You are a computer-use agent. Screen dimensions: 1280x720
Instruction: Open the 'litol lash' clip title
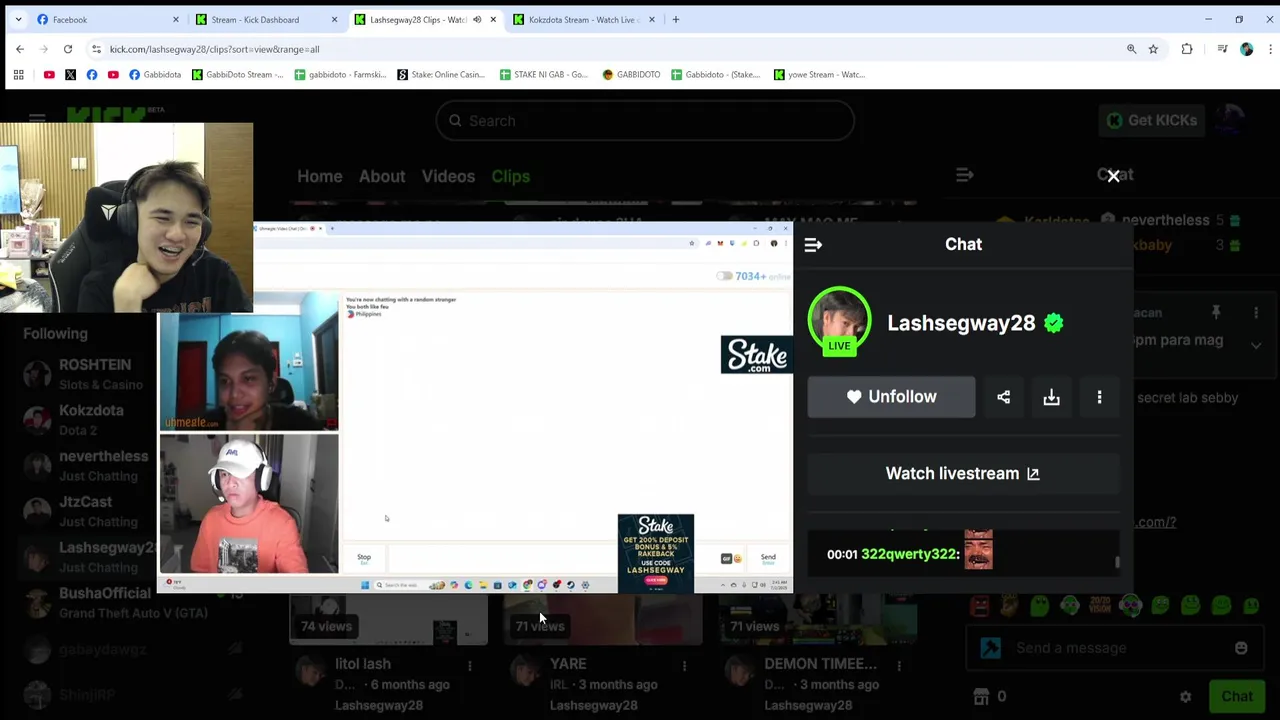point(362,664)
